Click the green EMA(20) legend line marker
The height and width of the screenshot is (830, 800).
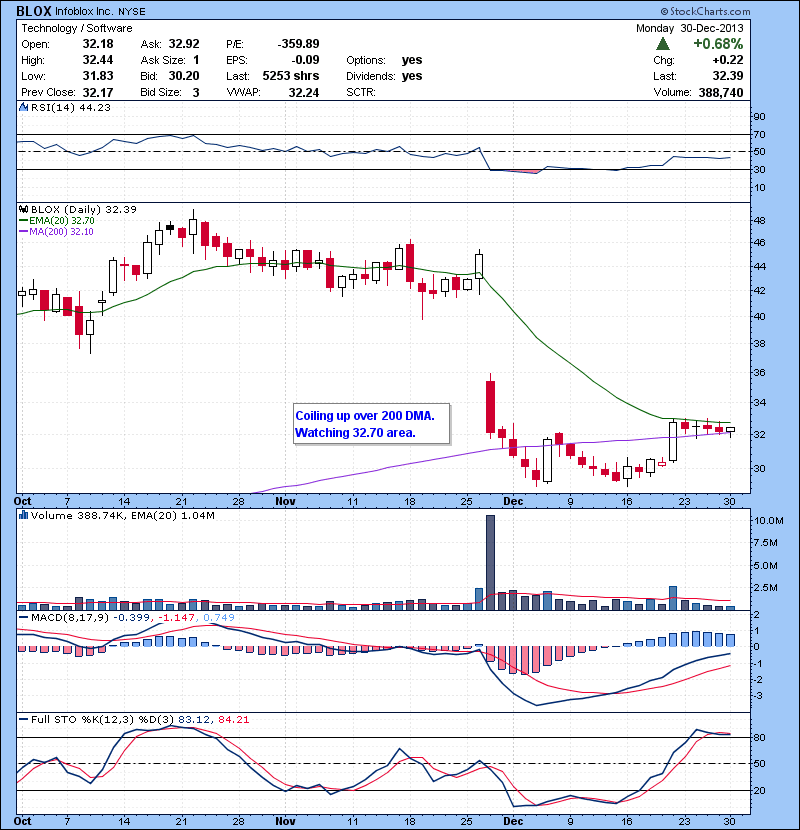pos(24,221)
